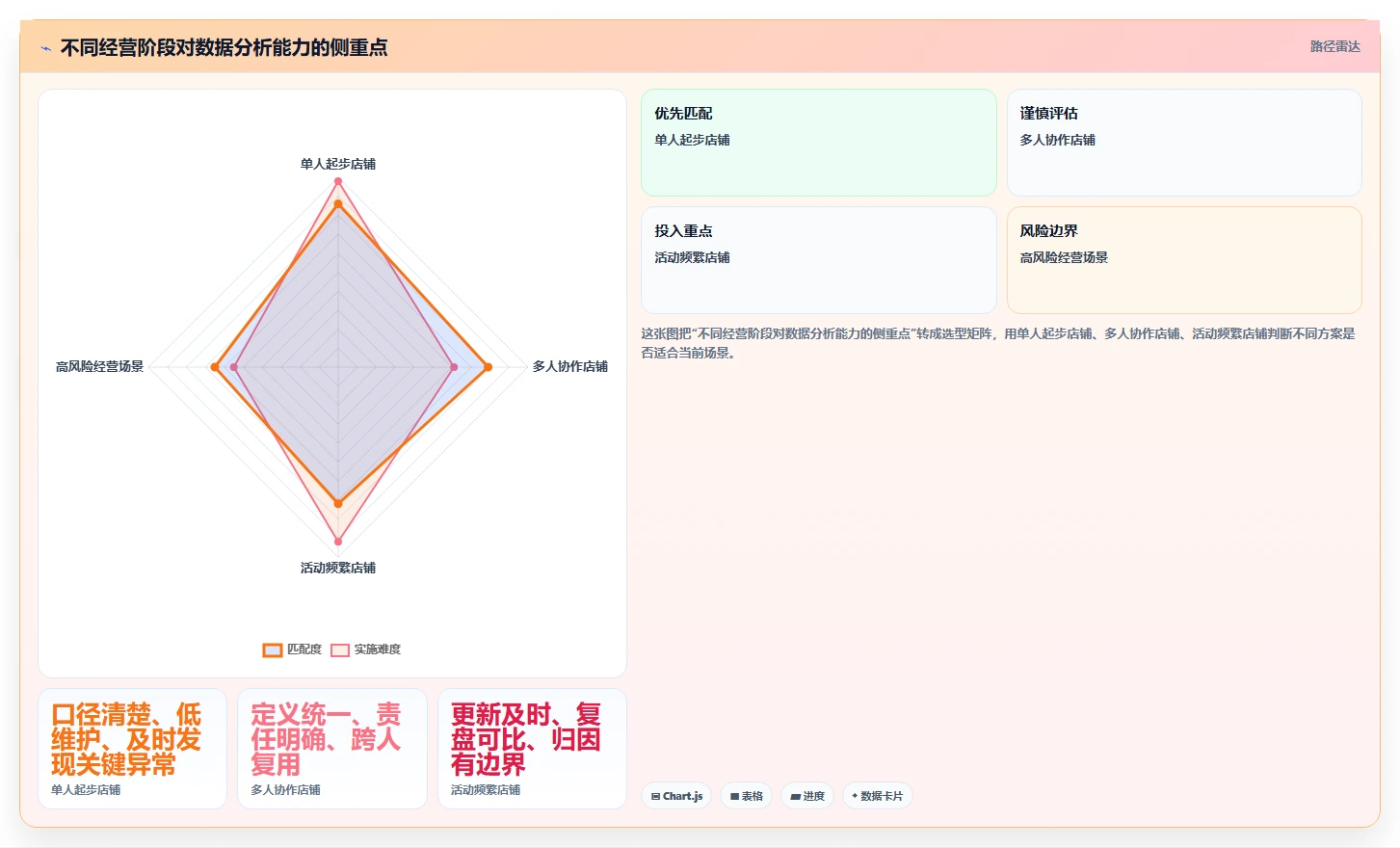The width and height of the screenshot is (1400, 848).
Task: Click the orange data point on 多人协作店铺 axis
Action: point(488,367)
